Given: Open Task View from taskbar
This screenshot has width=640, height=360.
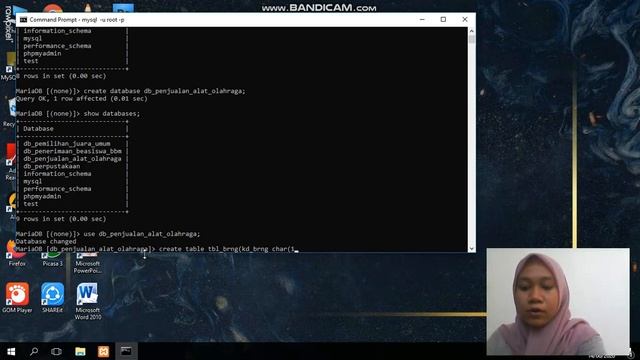Looking at the screenshot, I should tap(56, 351).
